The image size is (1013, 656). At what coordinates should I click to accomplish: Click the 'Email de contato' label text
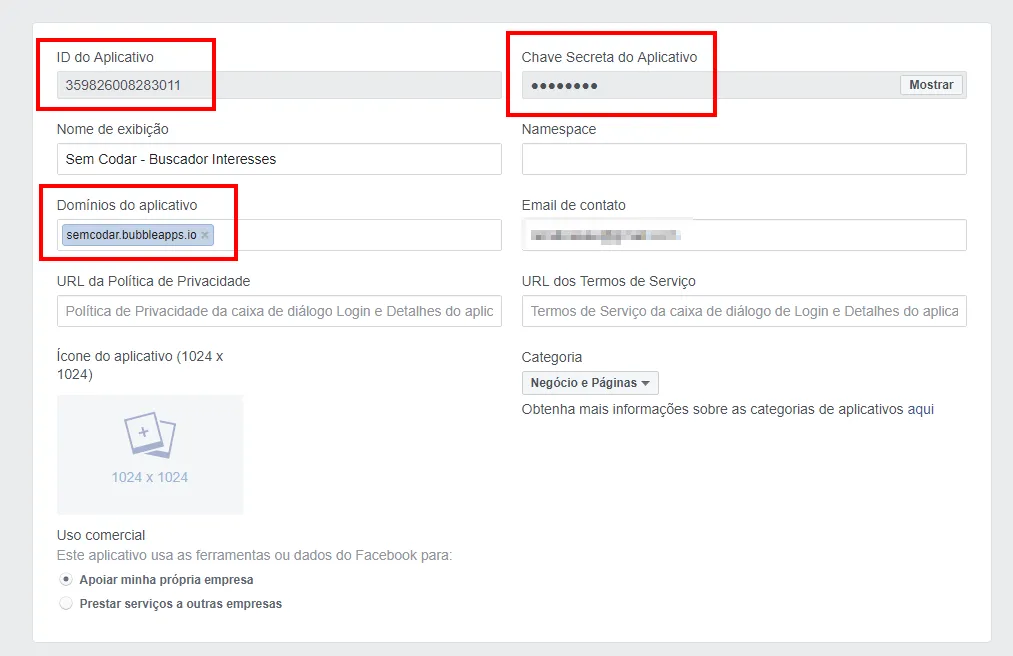573,205
